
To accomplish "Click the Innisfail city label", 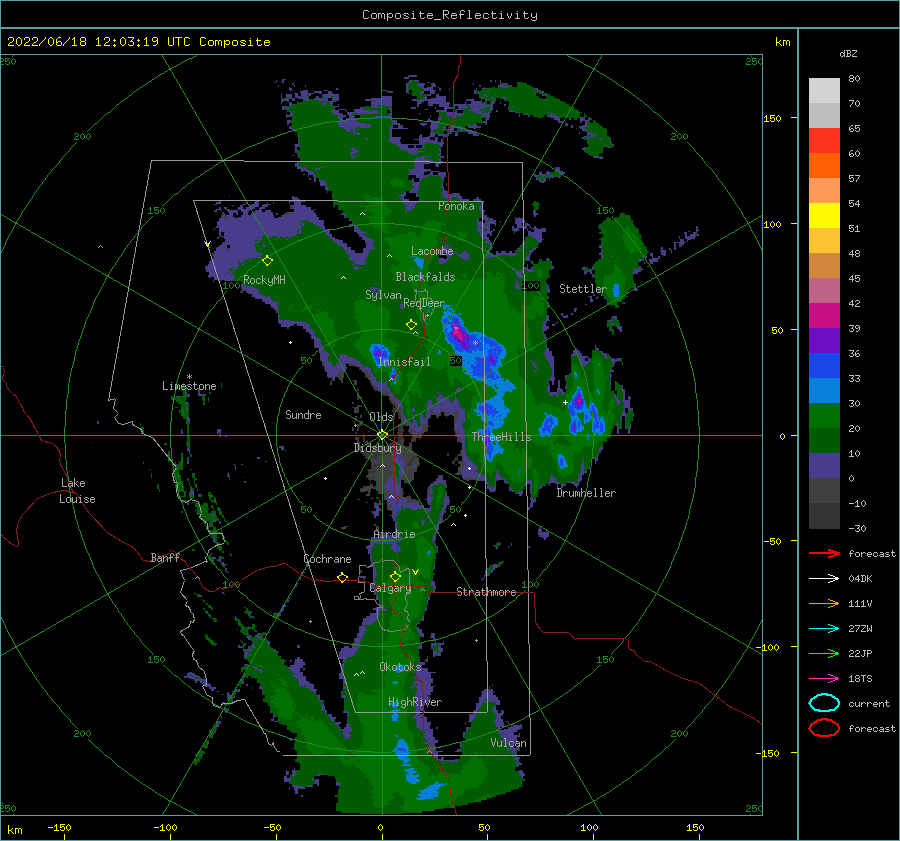I will pyautogui.click(x=404, y=362).
